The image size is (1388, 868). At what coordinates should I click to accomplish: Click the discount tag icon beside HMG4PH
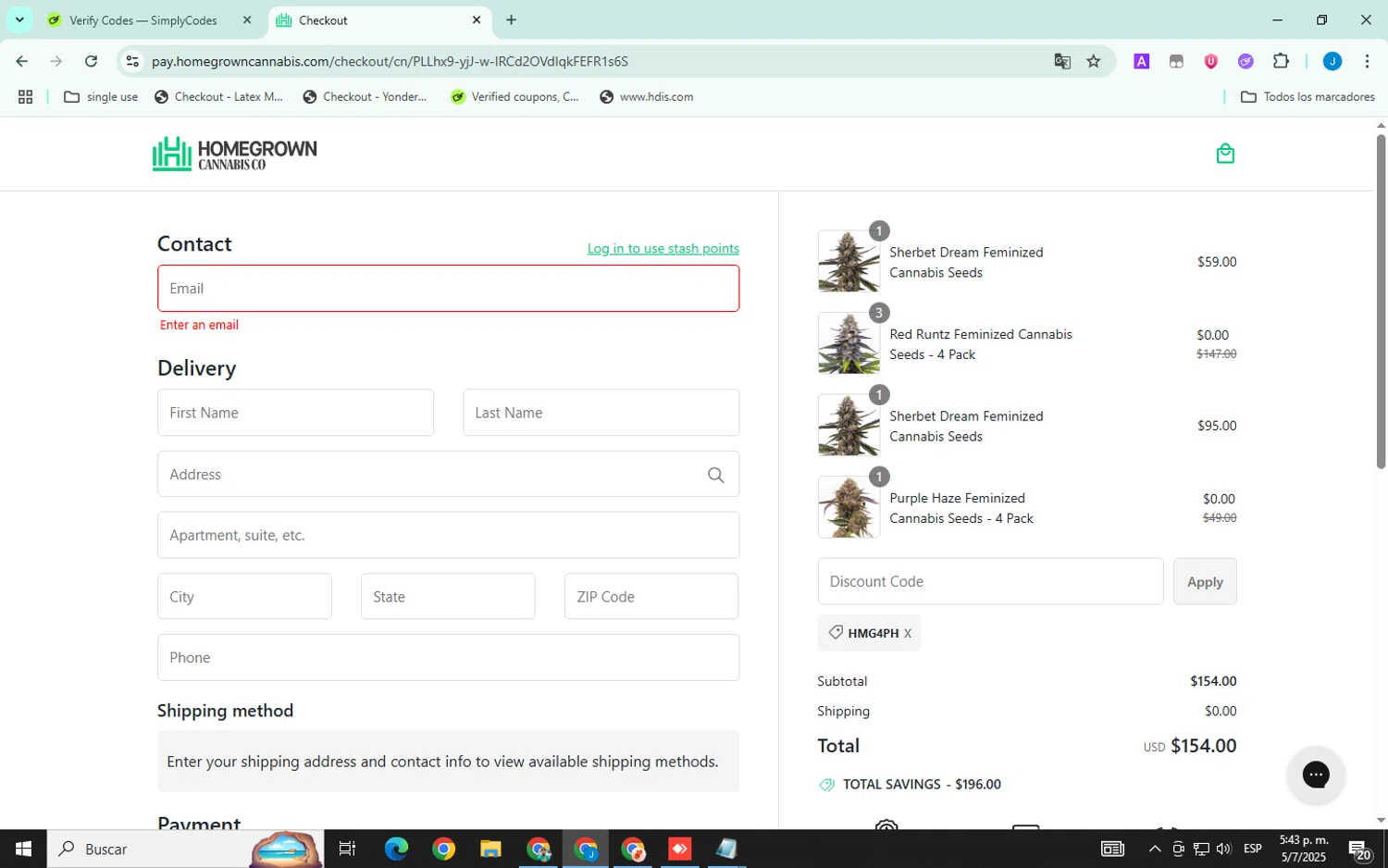pos(836,633)
